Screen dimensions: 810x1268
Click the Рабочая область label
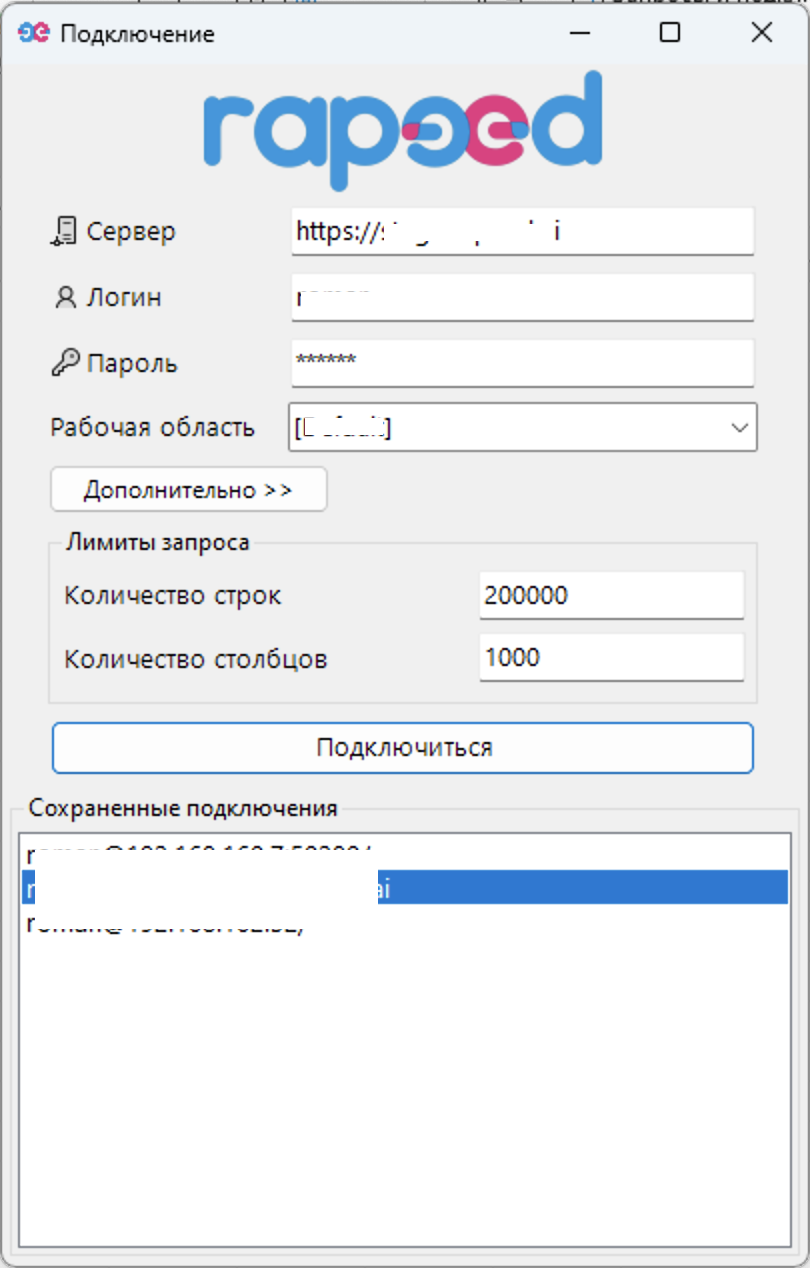coord(152,428)
